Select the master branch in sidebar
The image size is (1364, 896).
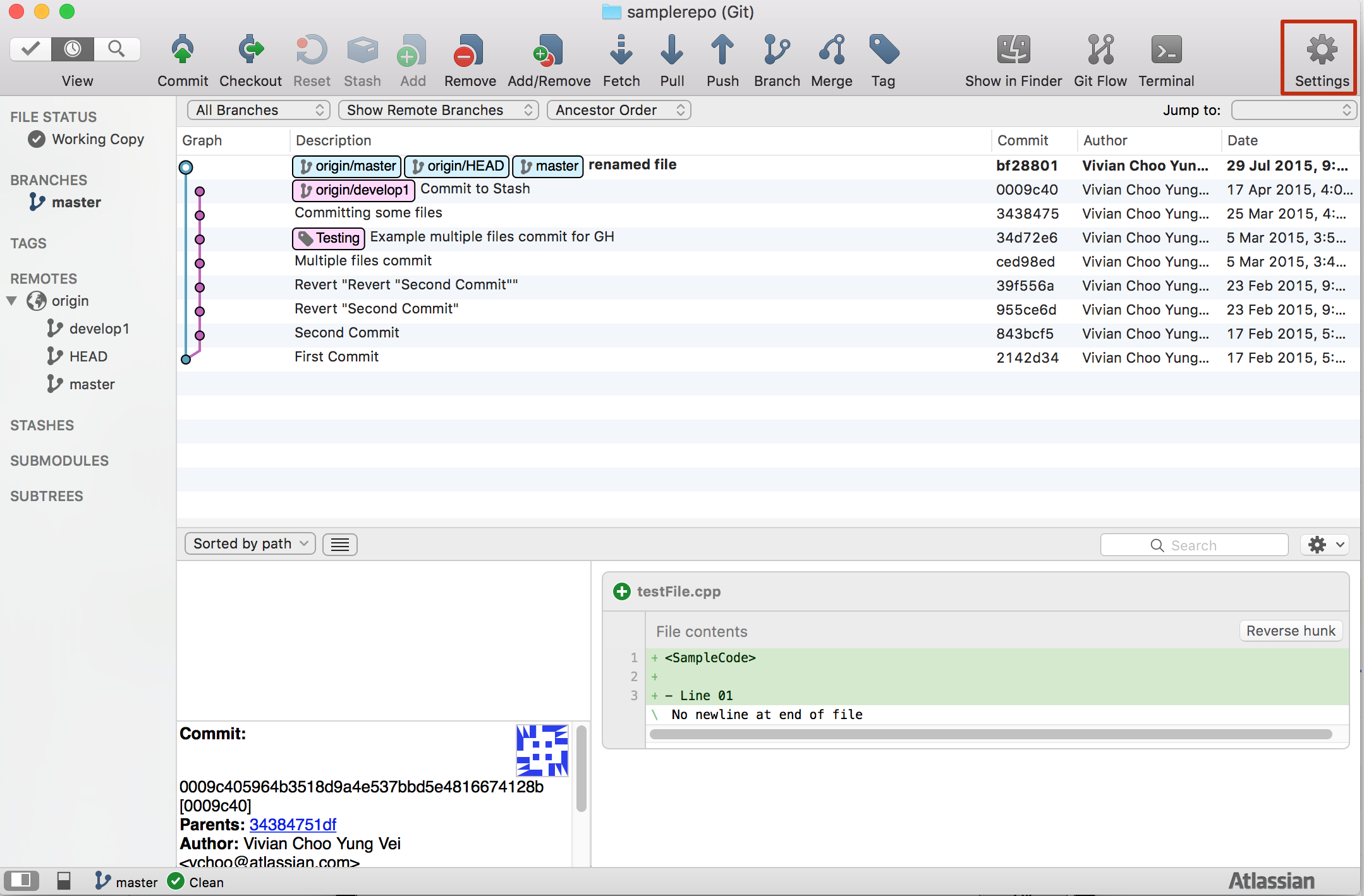tap(76, 202)
